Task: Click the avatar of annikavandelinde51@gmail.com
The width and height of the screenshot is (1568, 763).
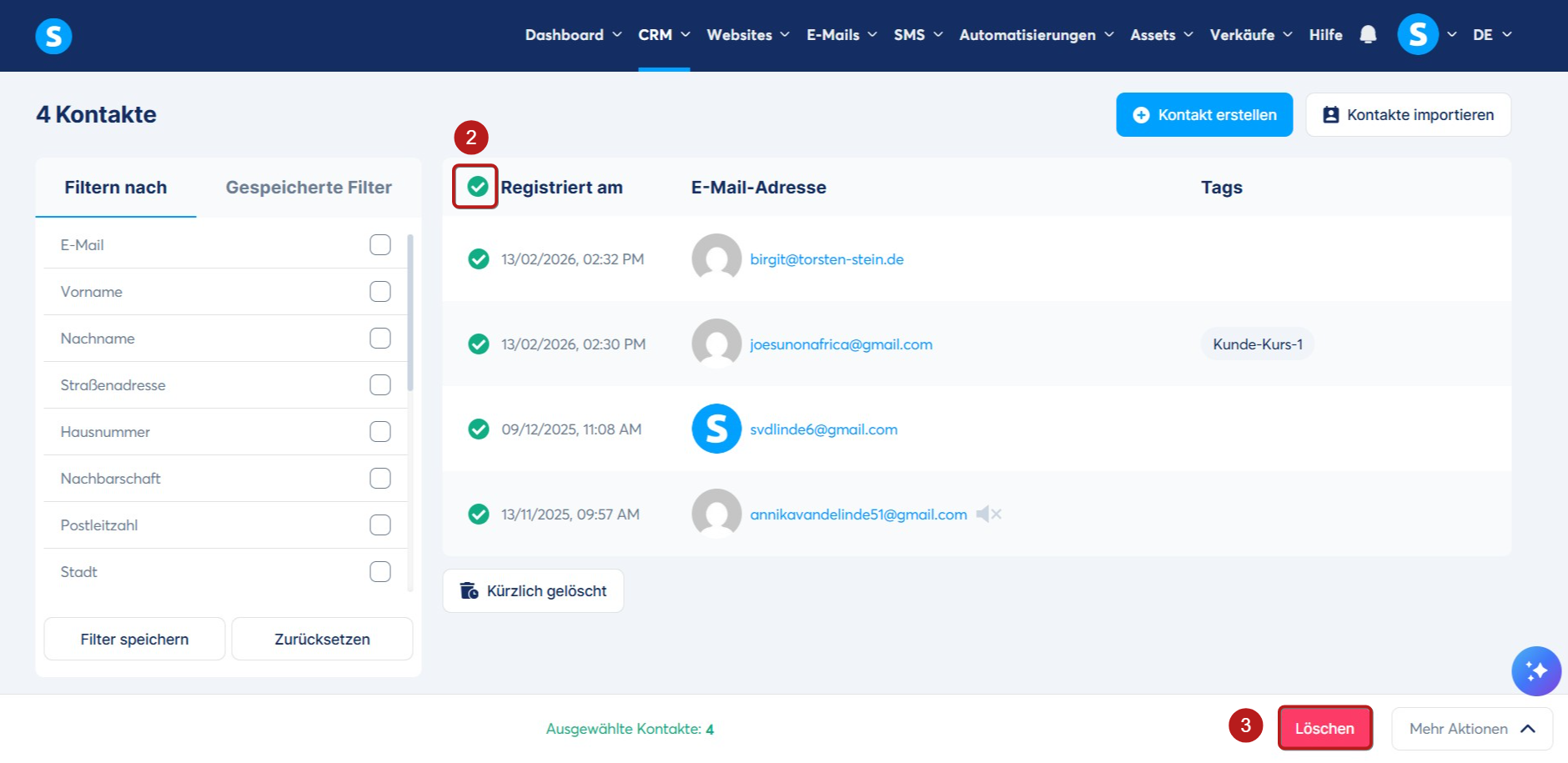Action: (716, 514)
